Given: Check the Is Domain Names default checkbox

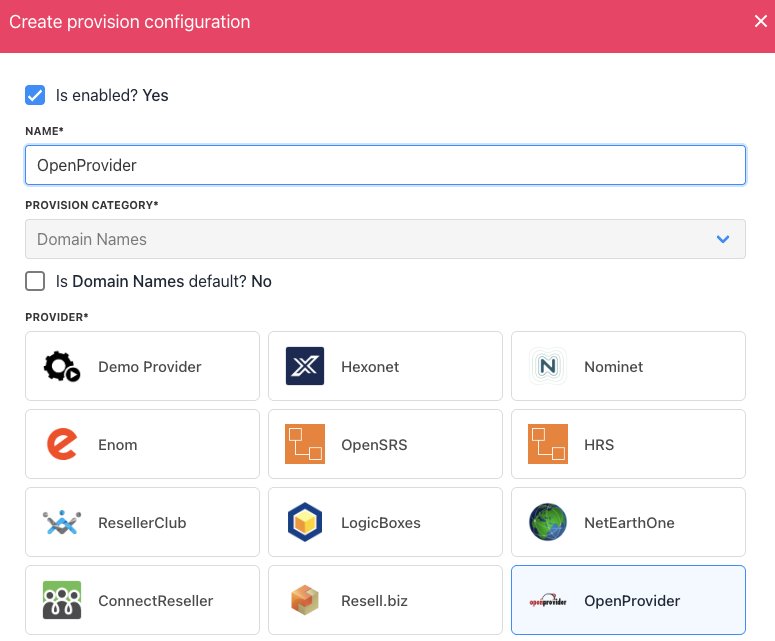Looking at the screenshot, I should point(35,281).
